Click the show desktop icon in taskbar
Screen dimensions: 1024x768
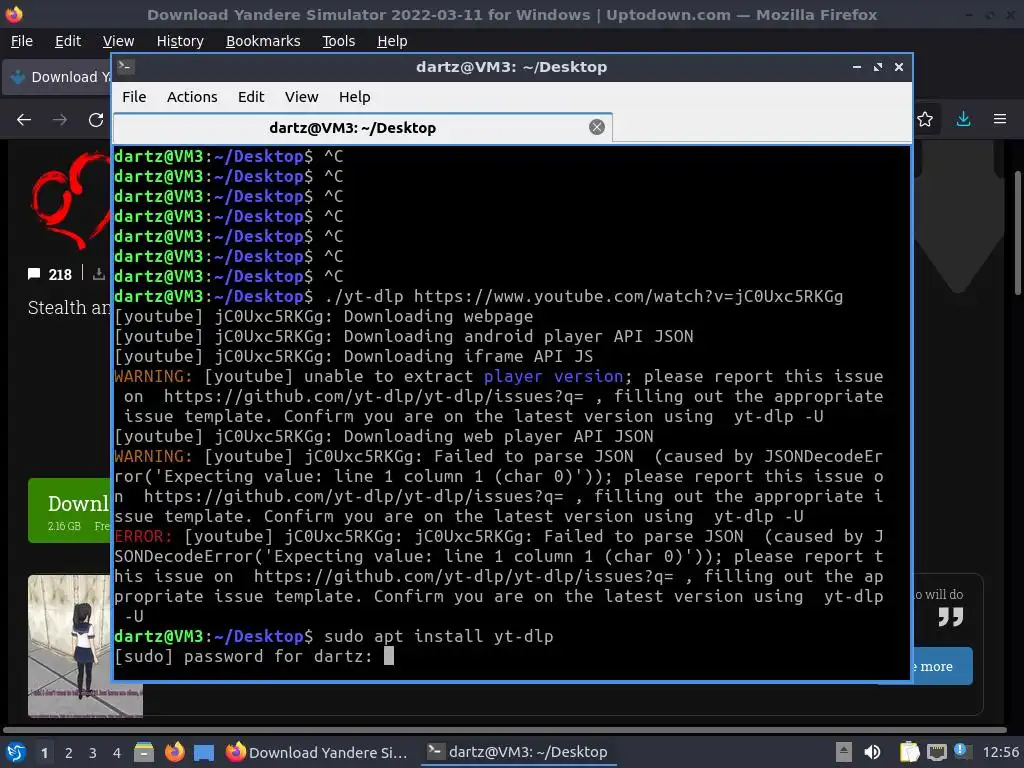tap(204, 752)
